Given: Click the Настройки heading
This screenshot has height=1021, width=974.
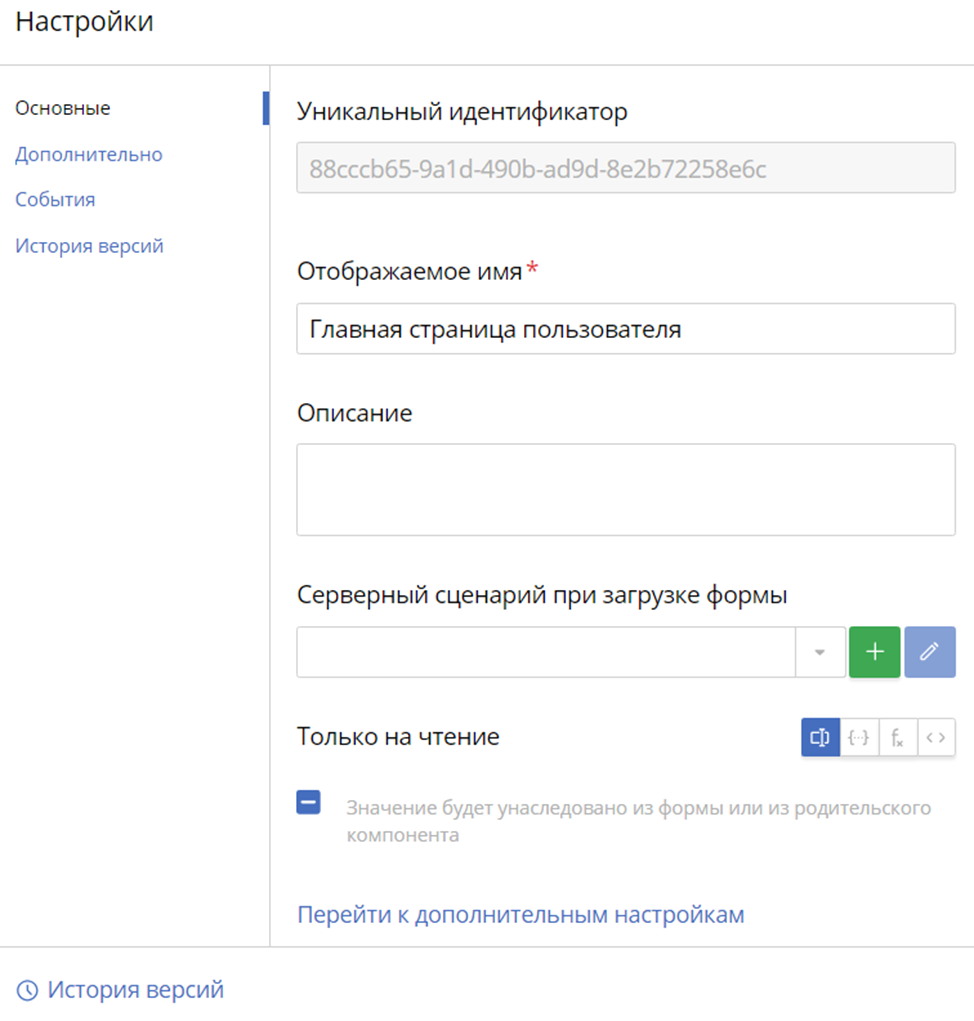Looking at the screenshot, I should tap(85, 22).
